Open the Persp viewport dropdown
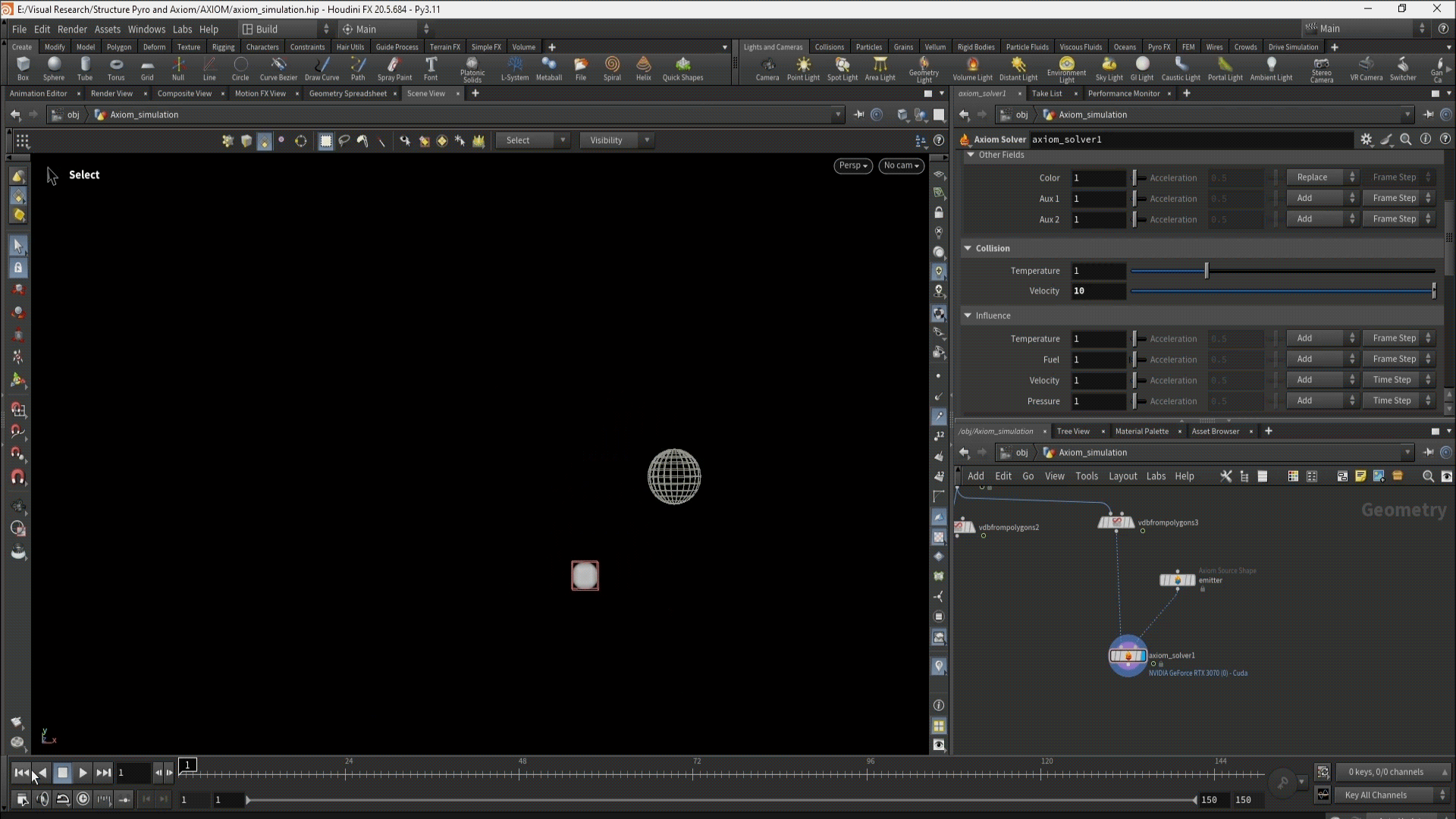The height and width of the screenshot is (819, 1456). tap(852, 165)
